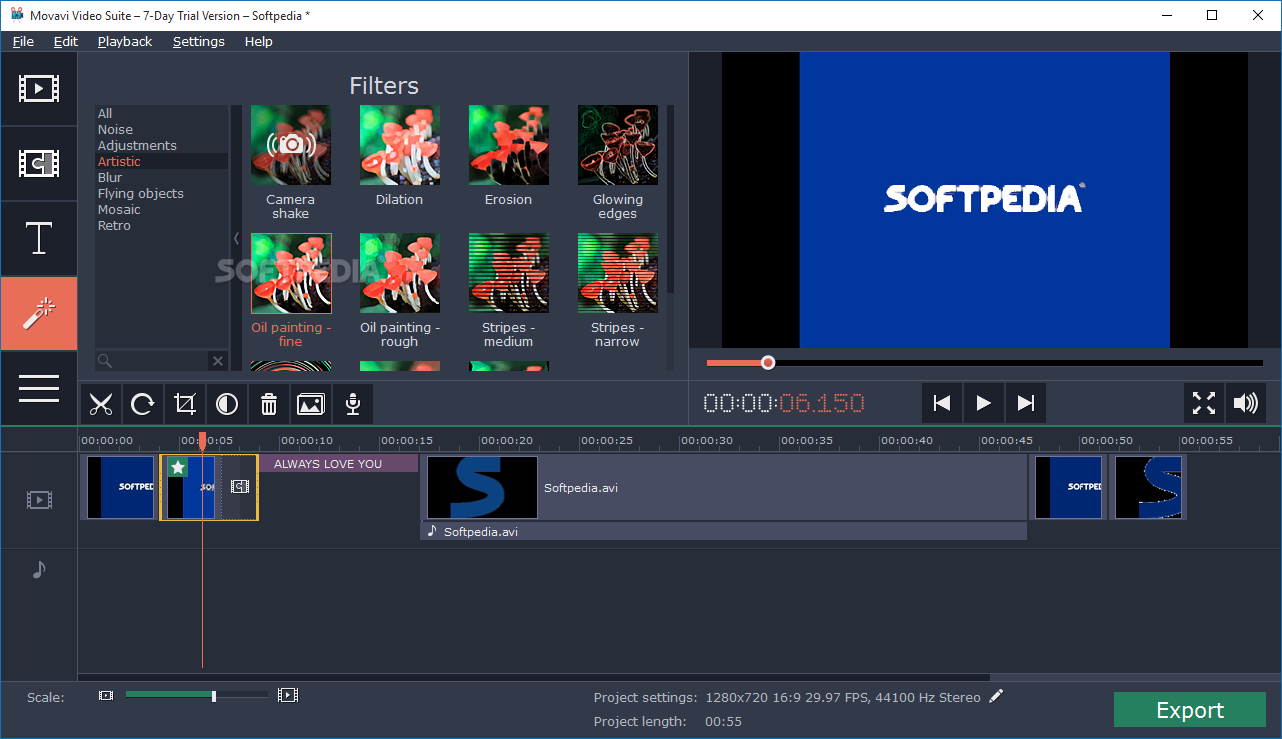
Task: Choose the Camera shake filter thumbnail
Action: [x=291, y=145]
